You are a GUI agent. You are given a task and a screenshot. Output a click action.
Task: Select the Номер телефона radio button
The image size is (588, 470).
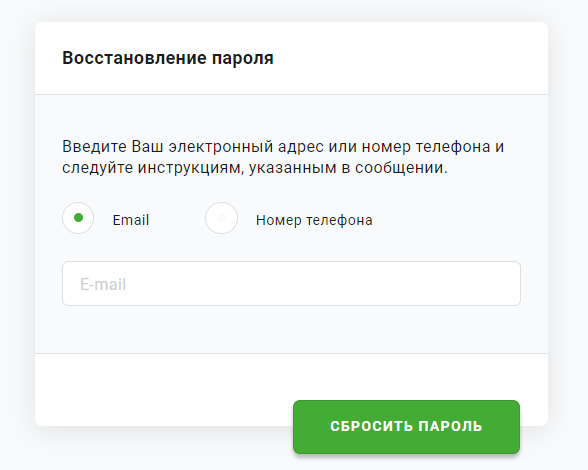tap(221, 218)
